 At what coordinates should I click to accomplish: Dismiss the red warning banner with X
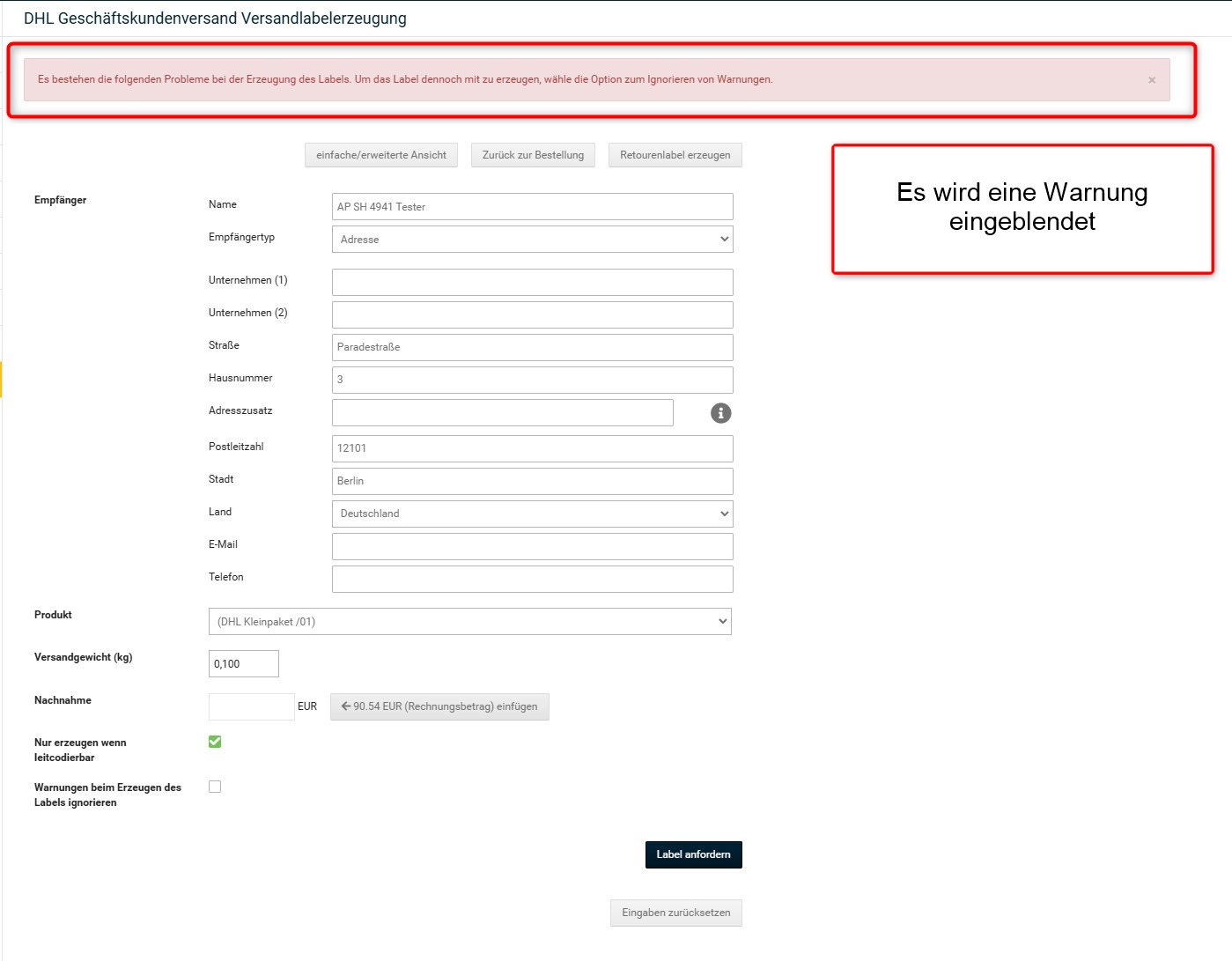click(x=1152, y=80)
